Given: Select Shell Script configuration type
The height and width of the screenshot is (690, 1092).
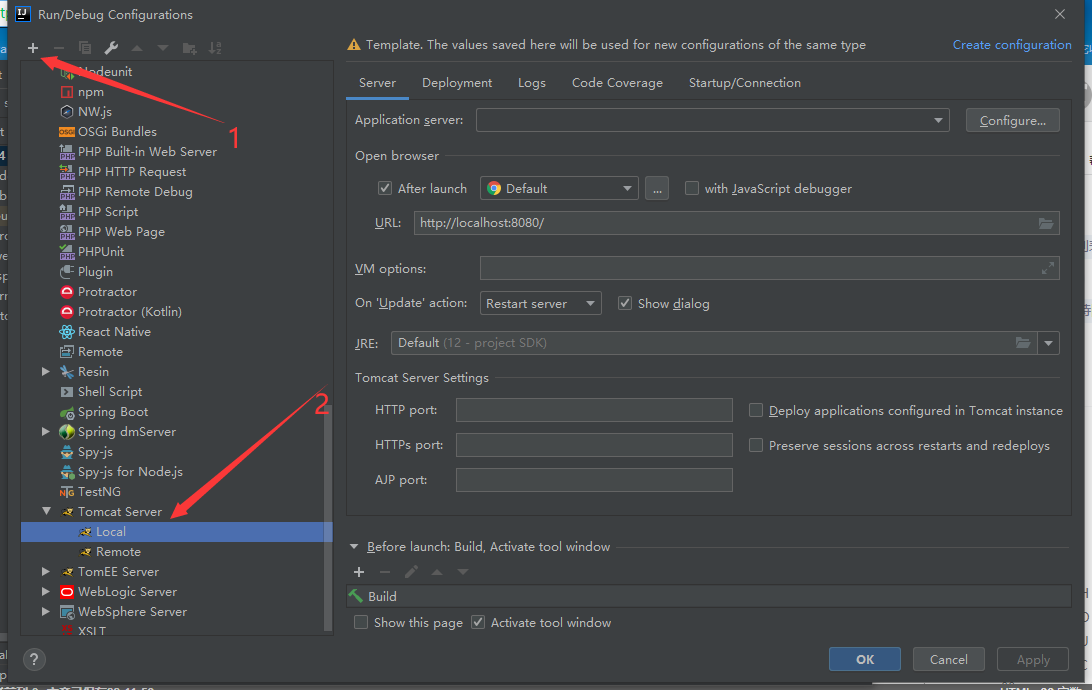Looking at the screenshot, I should (109, 392).
